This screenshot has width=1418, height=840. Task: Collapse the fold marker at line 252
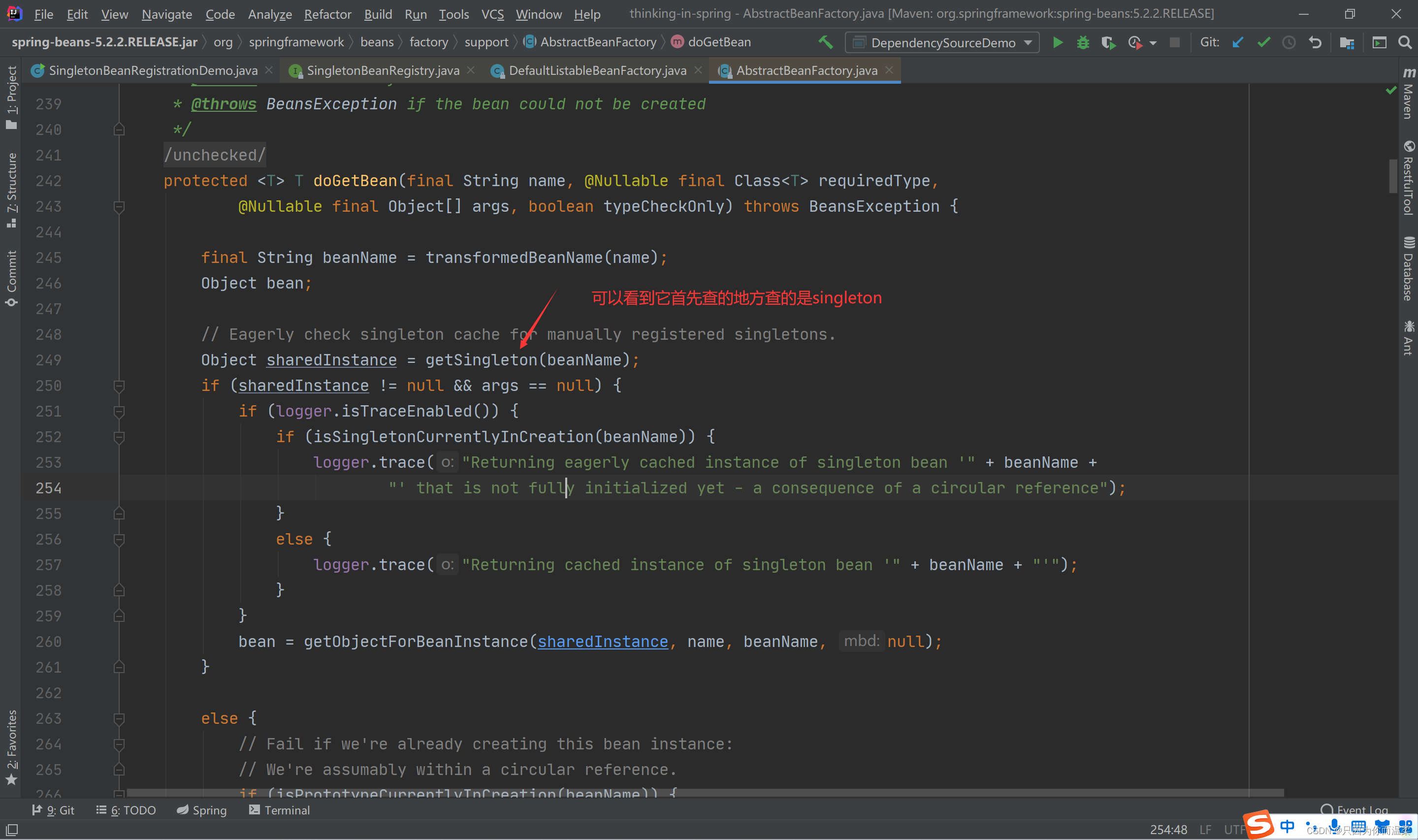[x=119, y=438]
